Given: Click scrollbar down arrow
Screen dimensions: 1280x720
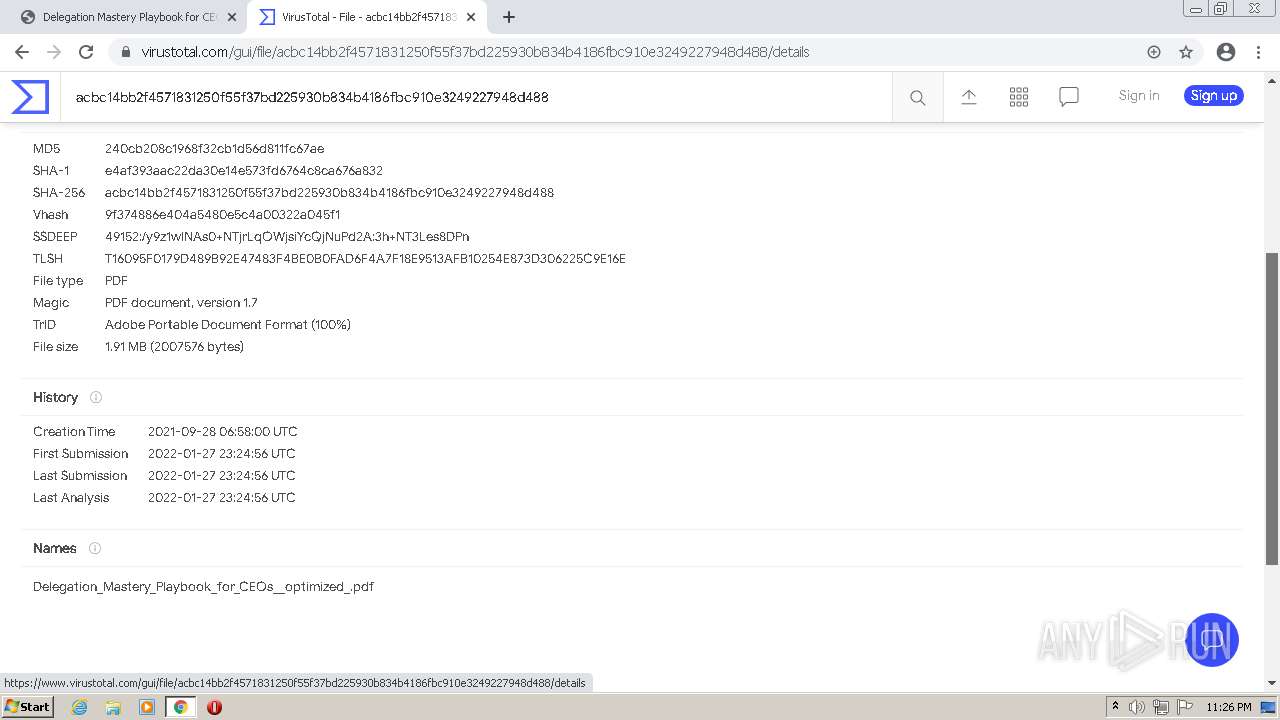Looking at the screenshot, I should (x=1272, y=684).
